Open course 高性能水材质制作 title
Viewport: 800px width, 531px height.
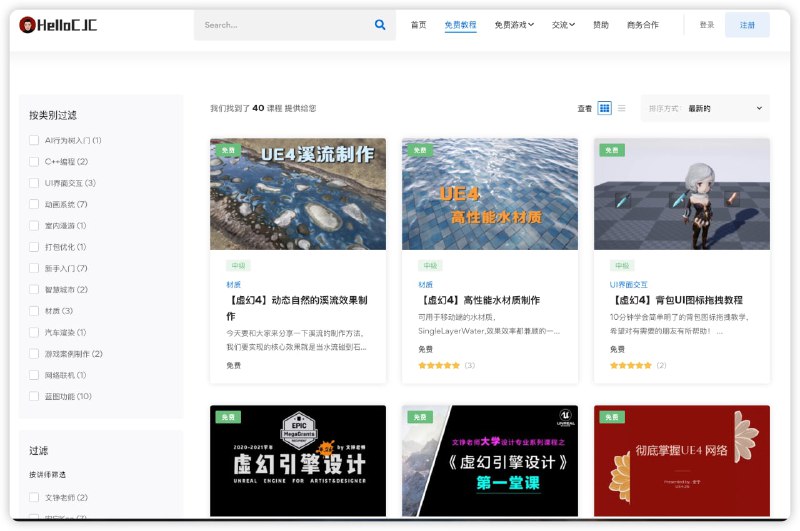(479, 300)
